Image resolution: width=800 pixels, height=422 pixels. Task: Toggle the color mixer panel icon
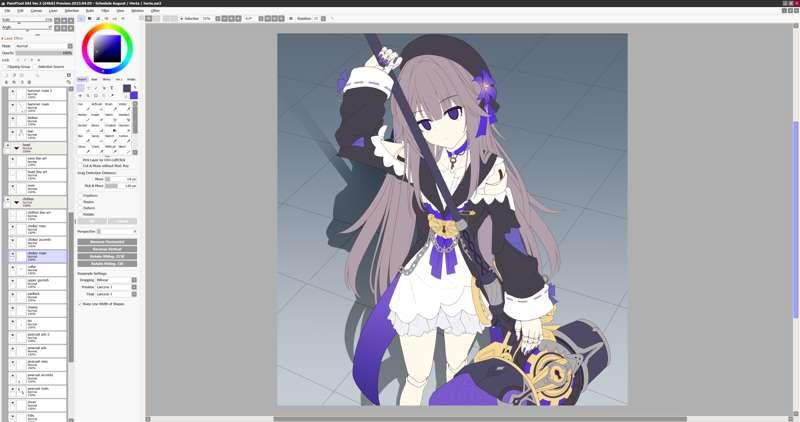(x=106, y=18)
